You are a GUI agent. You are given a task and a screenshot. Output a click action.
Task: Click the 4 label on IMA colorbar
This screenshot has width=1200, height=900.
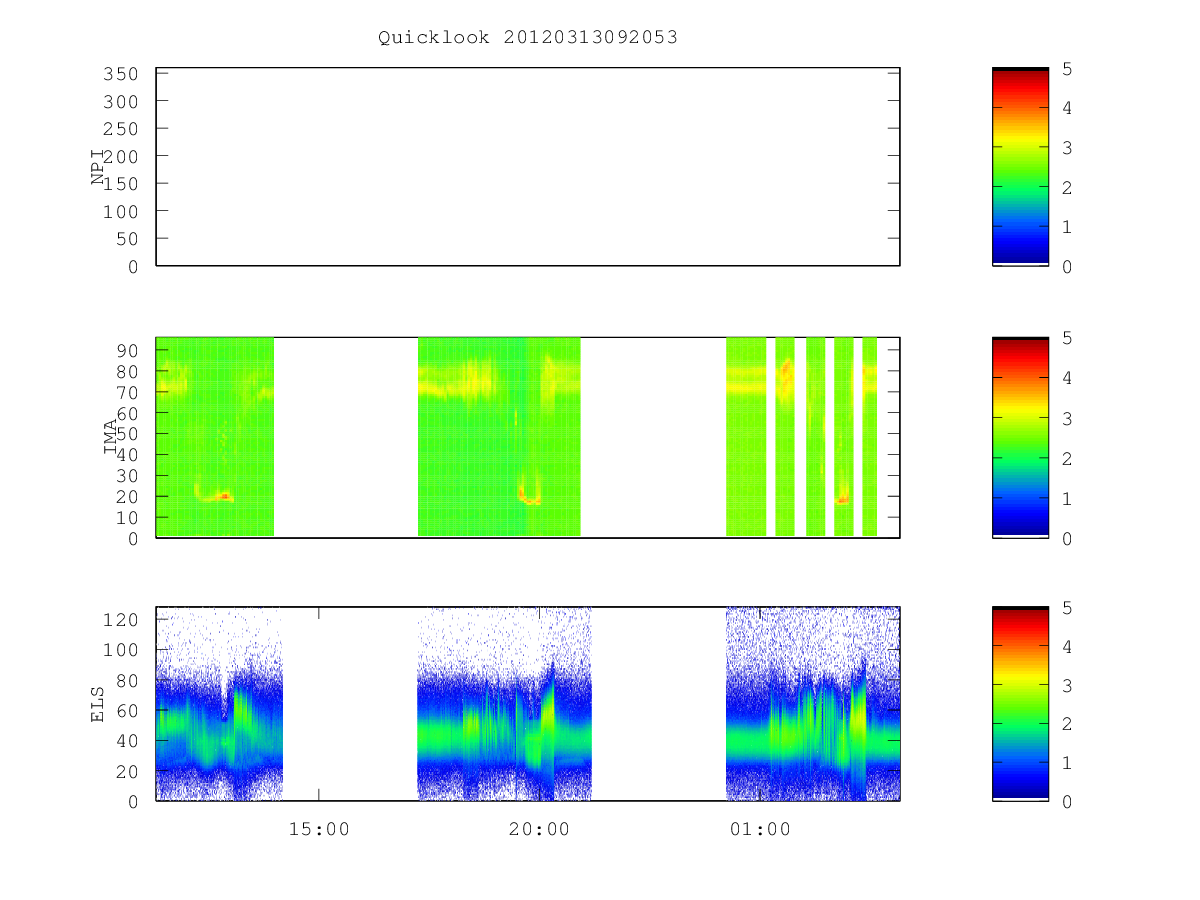[1067, 378]
